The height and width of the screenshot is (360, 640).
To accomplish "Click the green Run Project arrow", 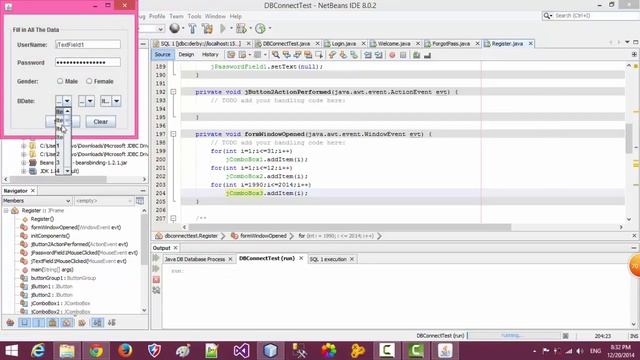I will pyautogui.click(x=223, y=28).
